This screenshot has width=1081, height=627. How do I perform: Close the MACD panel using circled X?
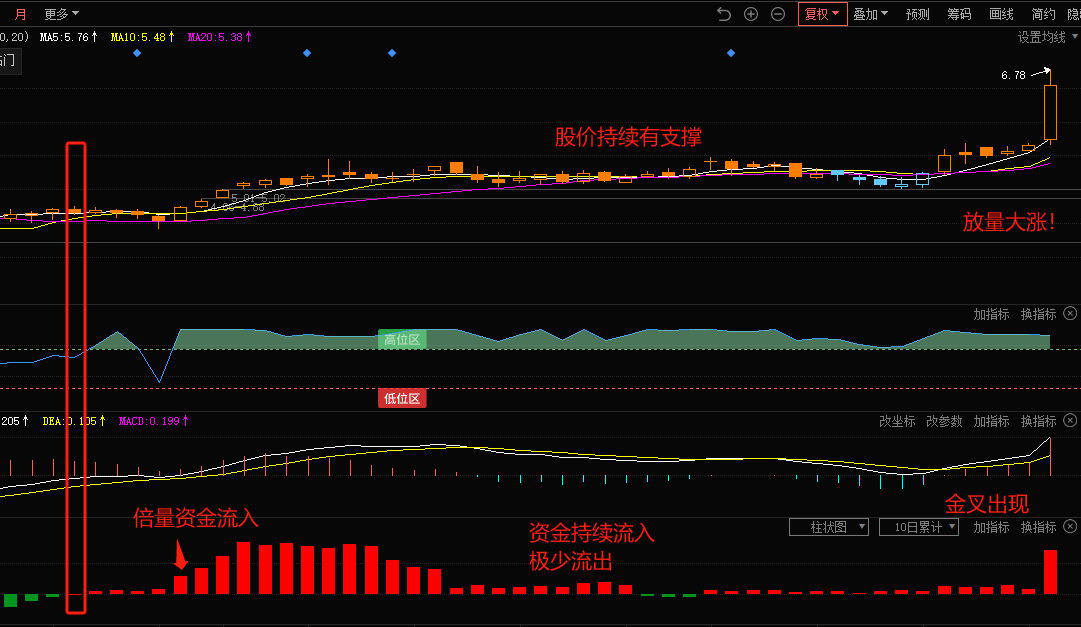click(x=1070, y=421)
